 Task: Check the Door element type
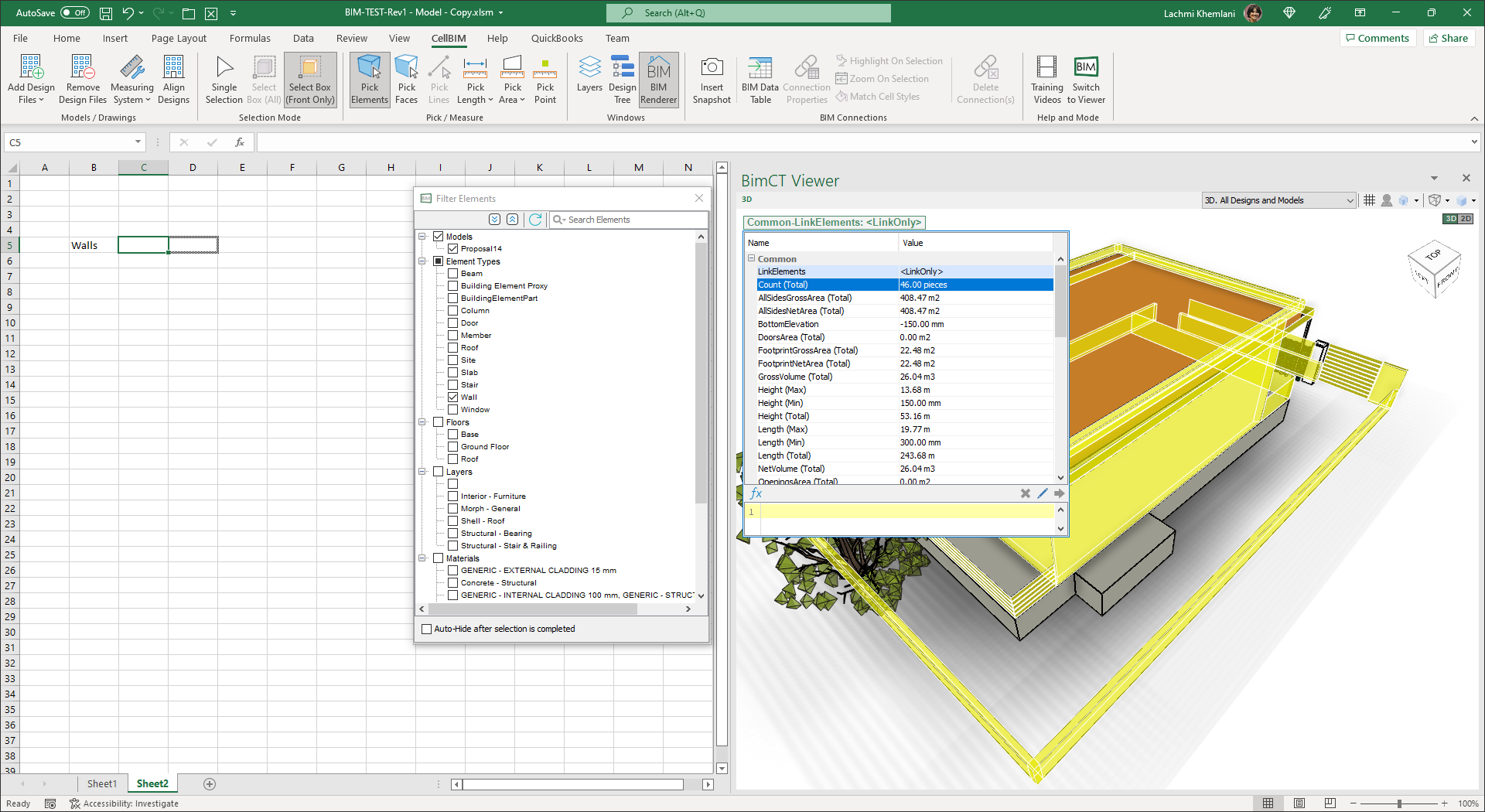click(453, 323)
